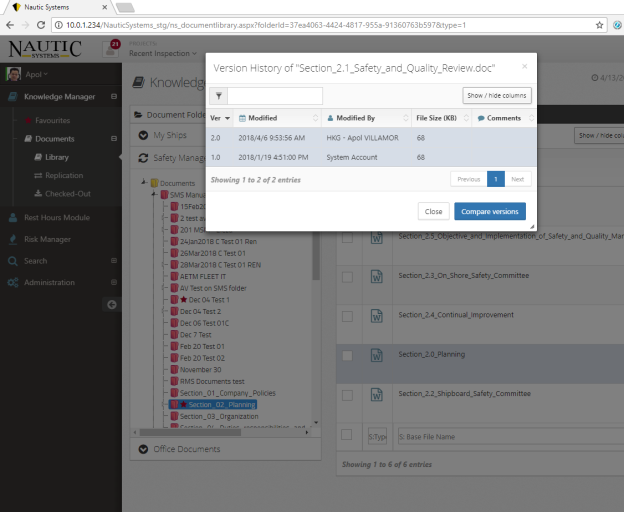The width and height of the screenshot is (624, 512).
Task: Tick checkbox for Section_2.2_Shipboard_Safety_Committee row
Action: tap(346, 395)
